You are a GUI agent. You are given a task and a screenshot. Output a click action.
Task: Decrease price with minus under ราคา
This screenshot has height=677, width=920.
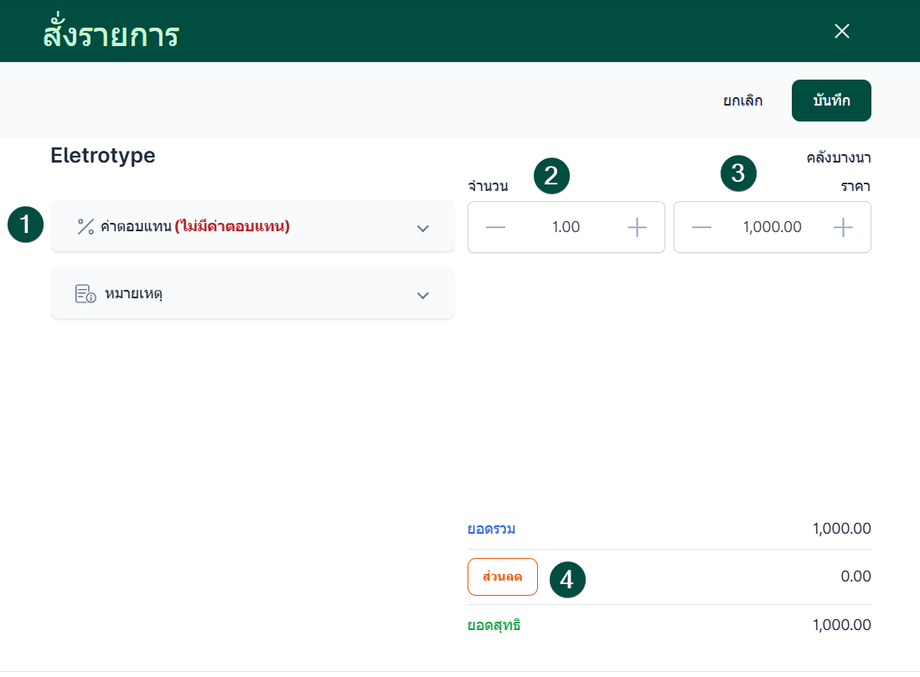tap(702, 227)
